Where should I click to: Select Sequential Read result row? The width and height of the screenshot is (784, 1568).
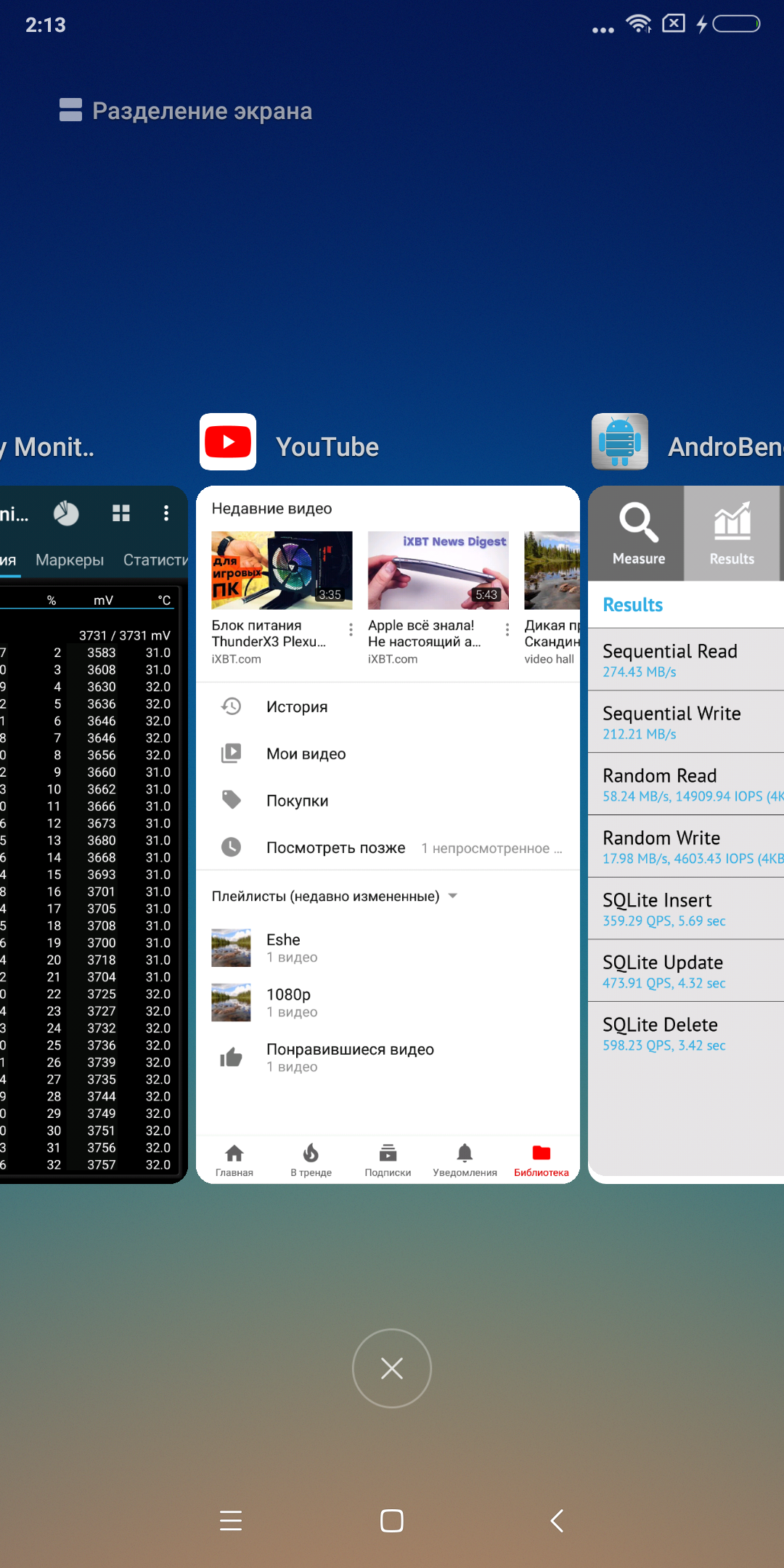tap(686, 660)
